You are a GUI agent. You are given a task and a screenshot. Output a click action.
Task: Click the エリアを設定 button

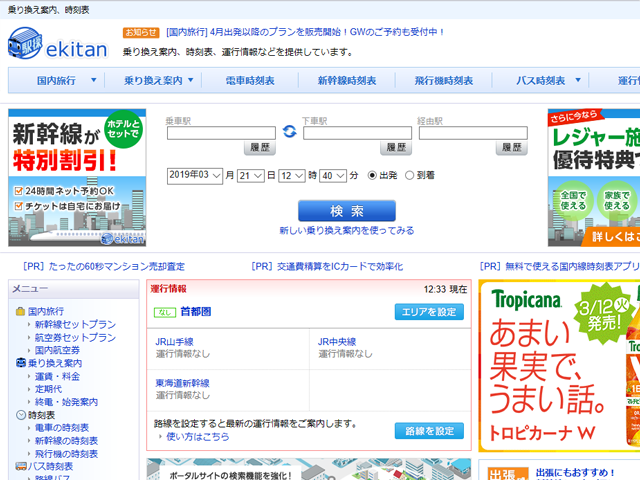(x=429, y=312)
